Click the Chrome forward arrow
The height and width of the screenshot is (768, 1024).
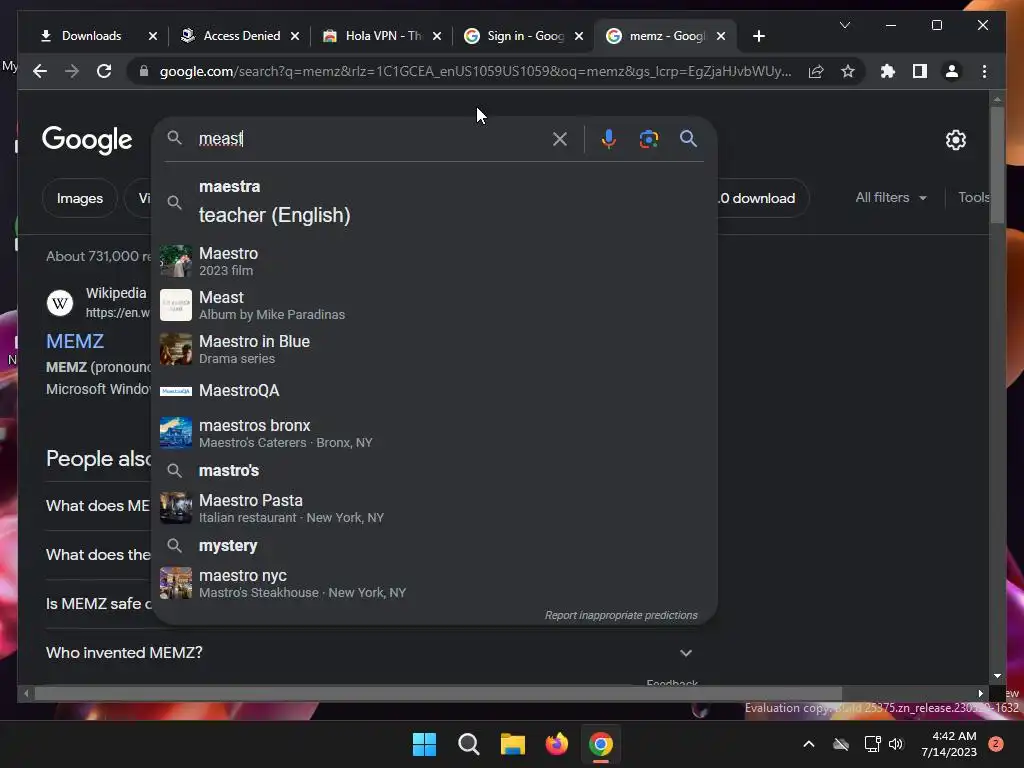tap(72, 71)
